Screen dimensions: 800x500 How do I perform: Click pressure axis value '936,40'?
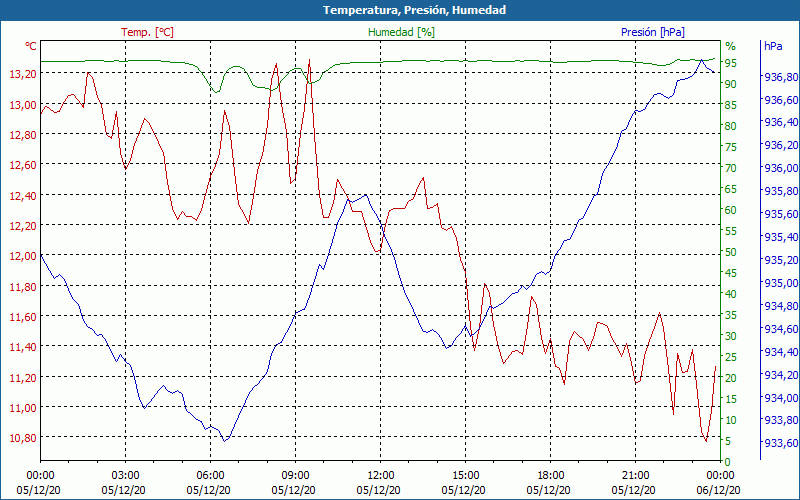click(x=781, y=122)
